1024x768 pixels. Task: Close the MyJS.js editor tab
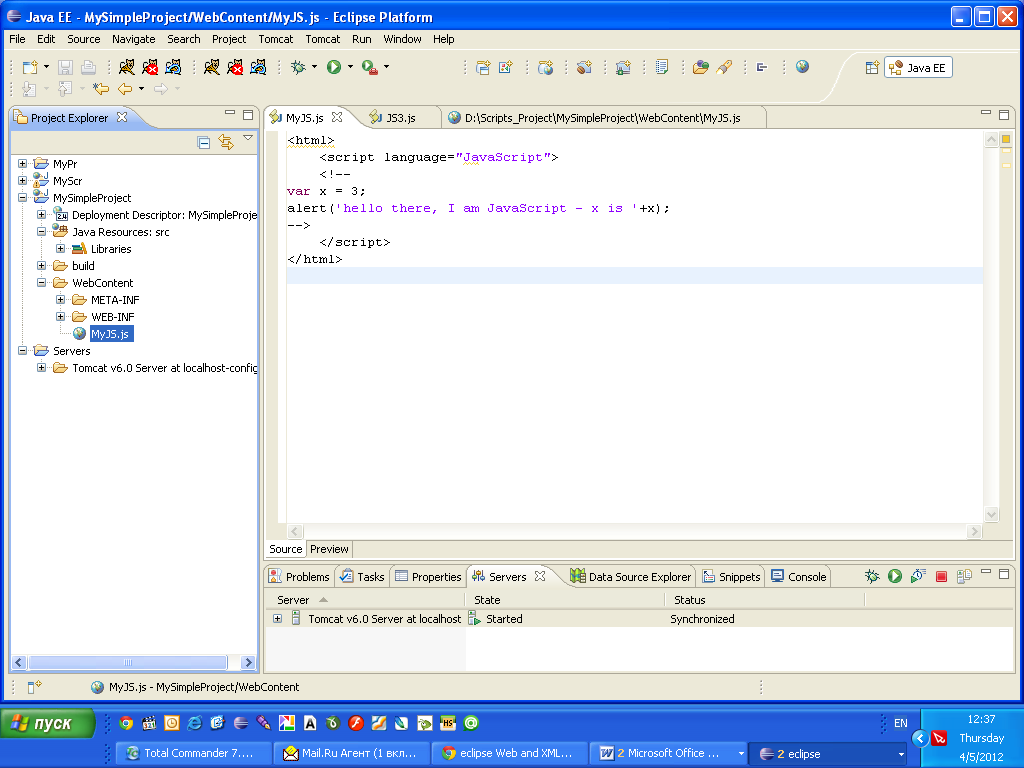337,117
